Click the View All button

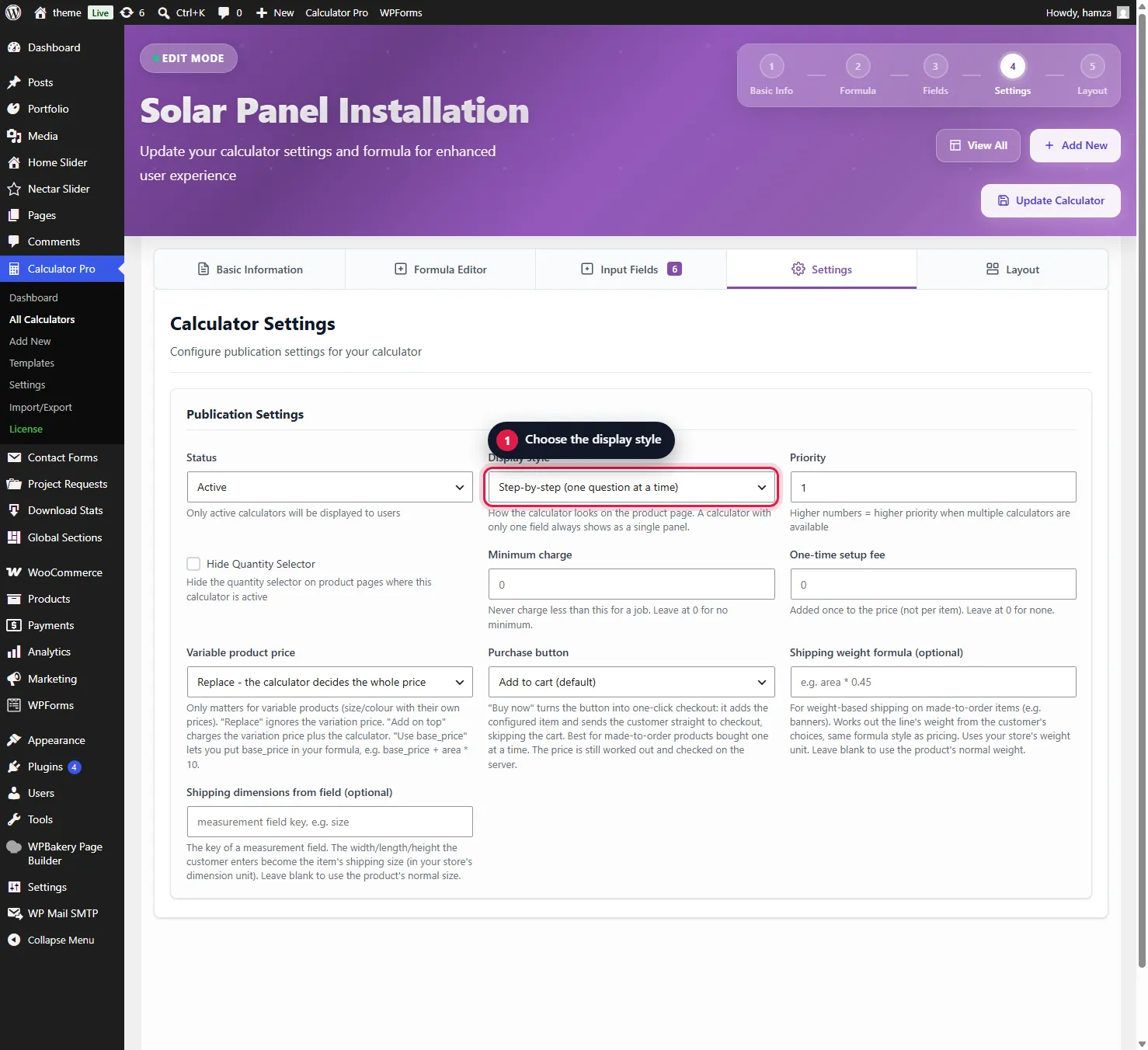978,145
